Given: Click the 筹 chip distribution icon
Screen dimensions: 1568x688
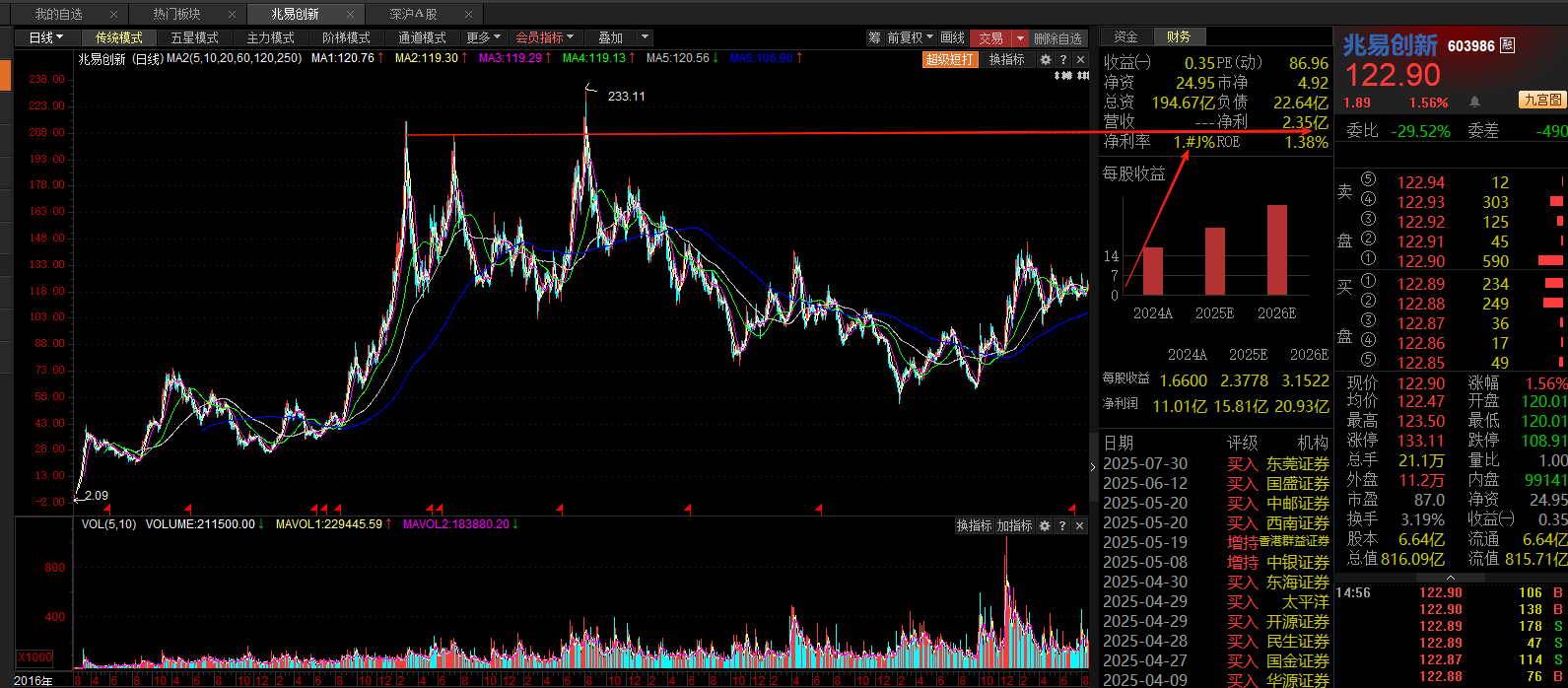Looking at the screenshot, I should 874,37.
